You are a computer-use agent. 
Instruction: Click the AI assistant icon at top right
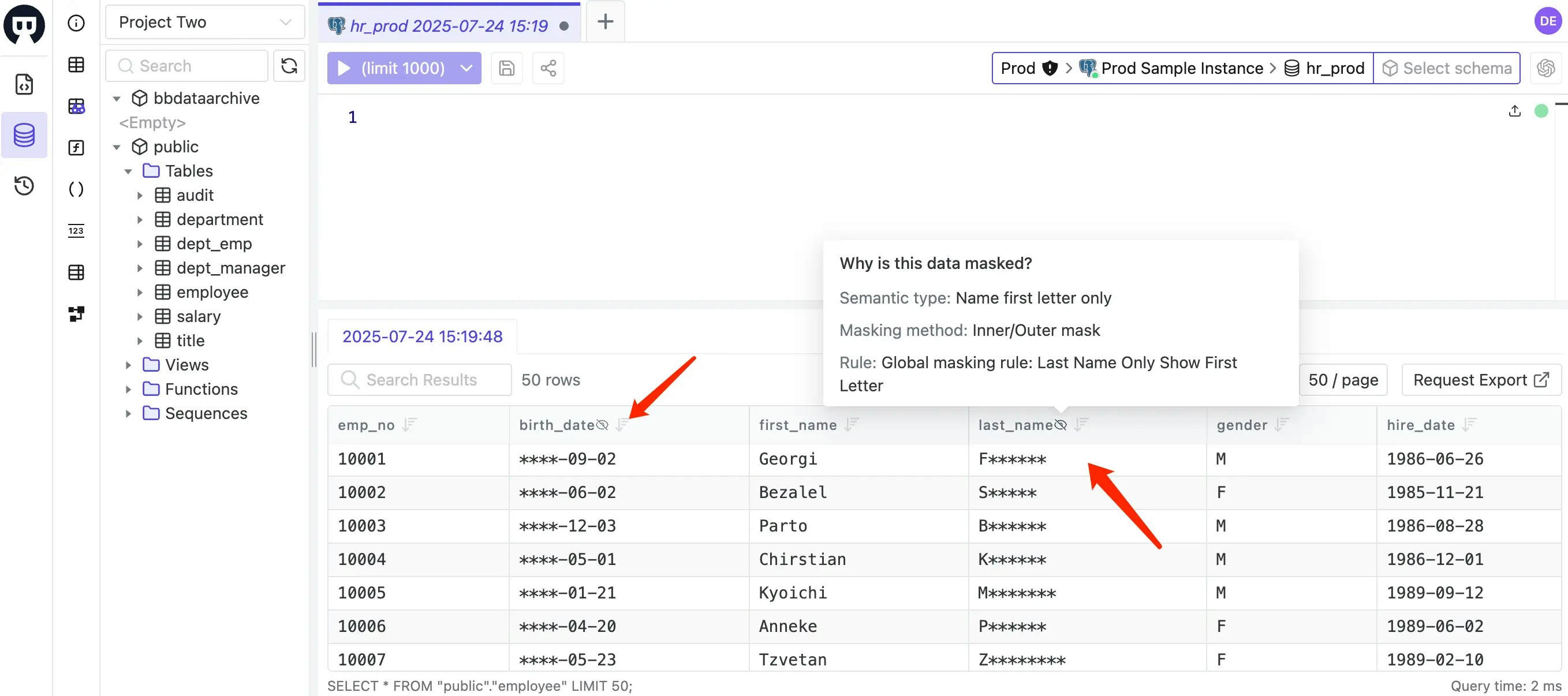pos(1545,68)
